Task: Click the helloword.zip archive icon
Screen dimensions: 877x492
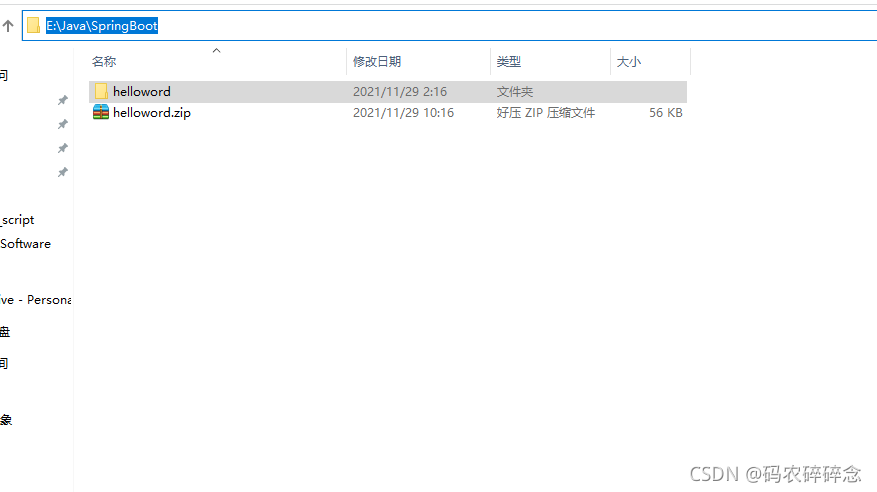Action: tap(101, 112)
